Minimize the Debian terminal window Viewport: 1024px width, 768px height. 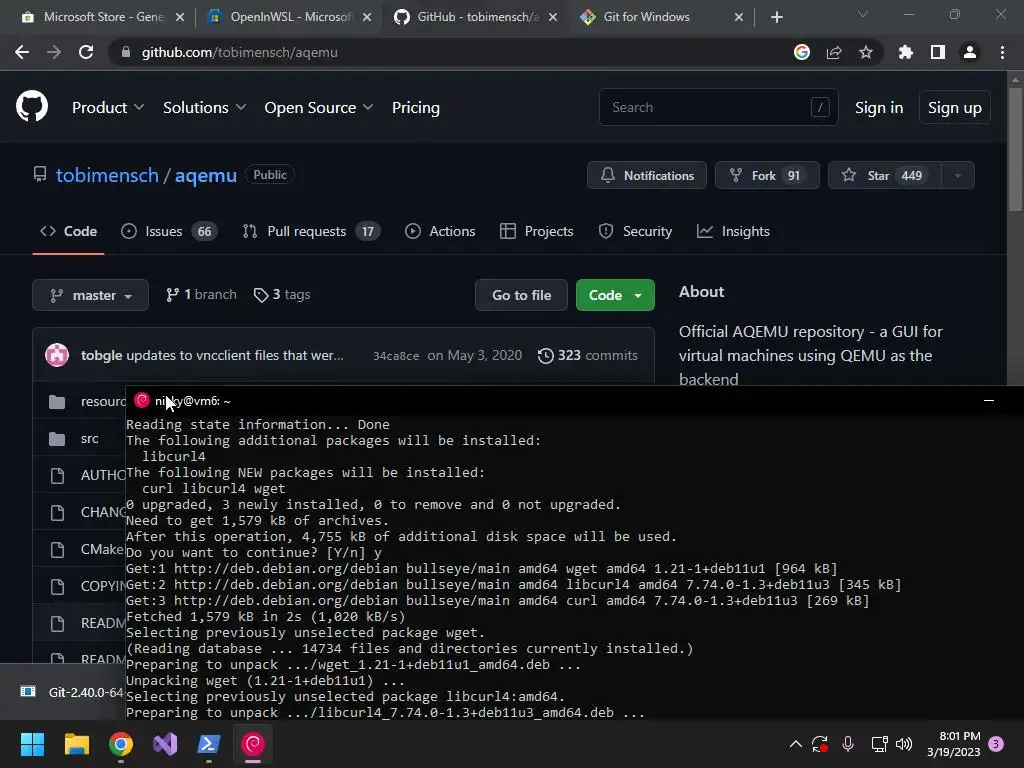pos(989,400)
